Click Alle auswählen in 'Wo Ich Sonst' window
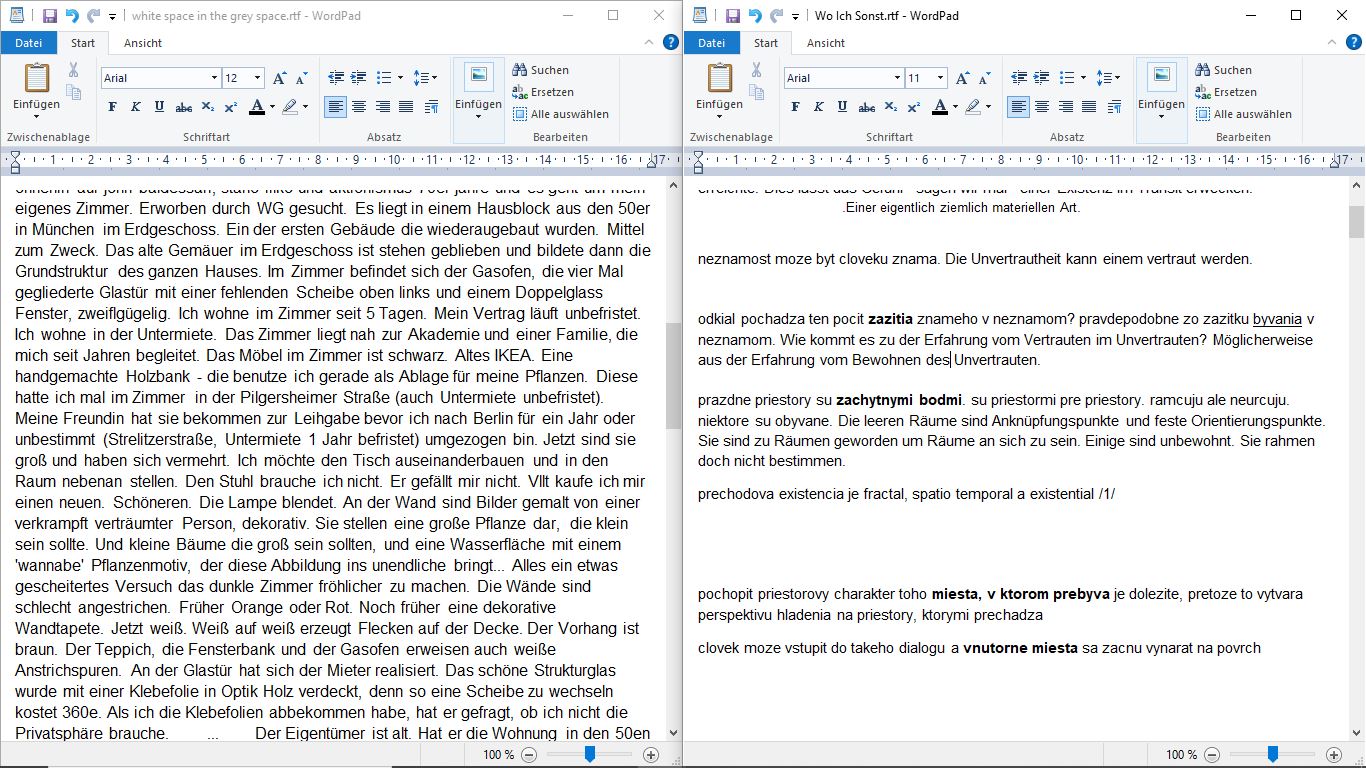 (x=1244, y=114)
